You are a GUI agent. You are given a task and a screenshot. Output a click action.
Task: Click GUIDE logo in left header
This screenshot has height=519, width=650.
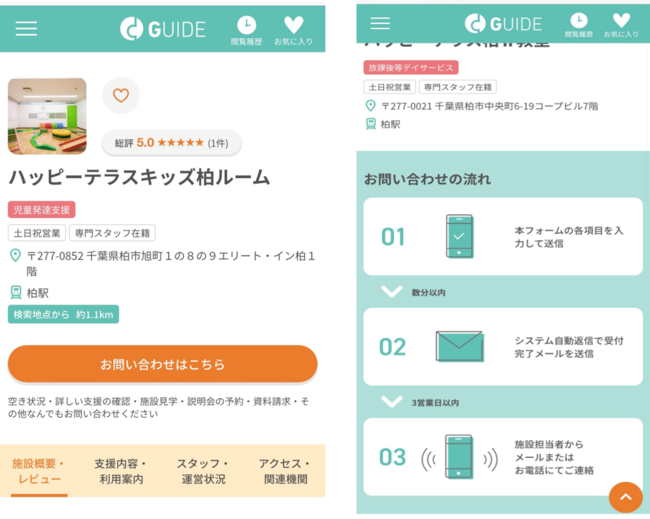[x=163, y=29]
